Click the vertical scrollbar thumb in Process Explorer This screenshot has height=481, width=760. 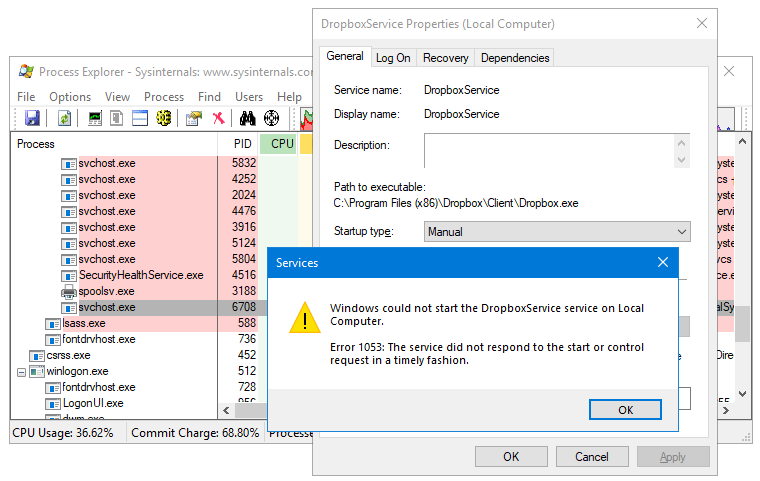point(742,324)
